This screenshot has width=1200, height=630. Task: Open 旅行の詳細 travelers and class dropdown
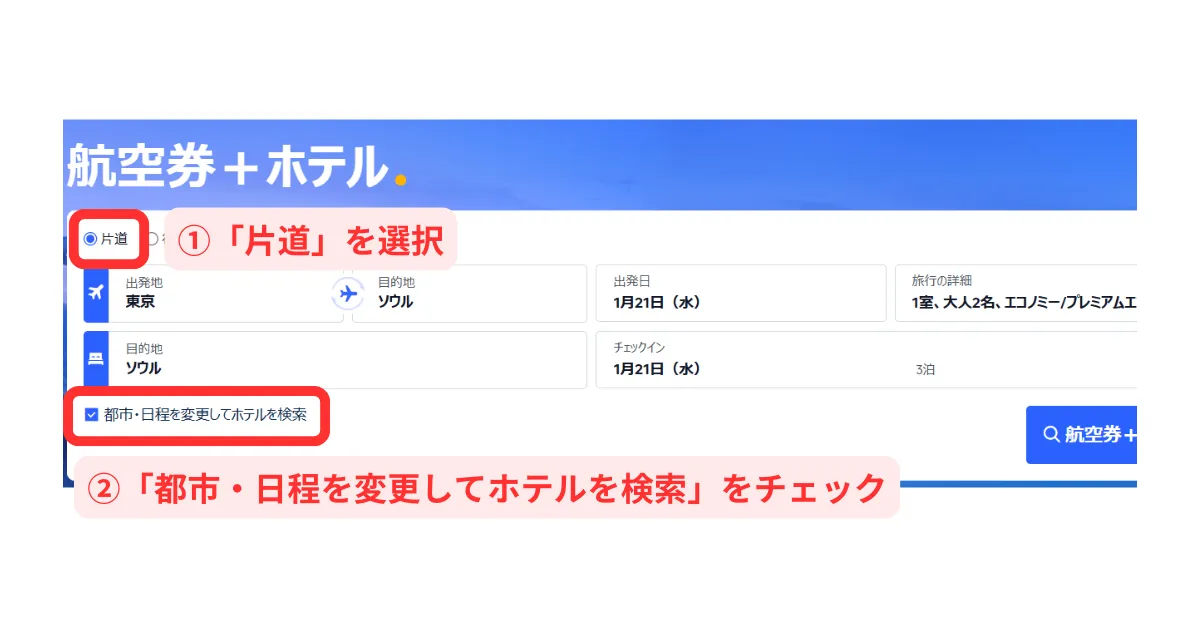click(1015, 293)
